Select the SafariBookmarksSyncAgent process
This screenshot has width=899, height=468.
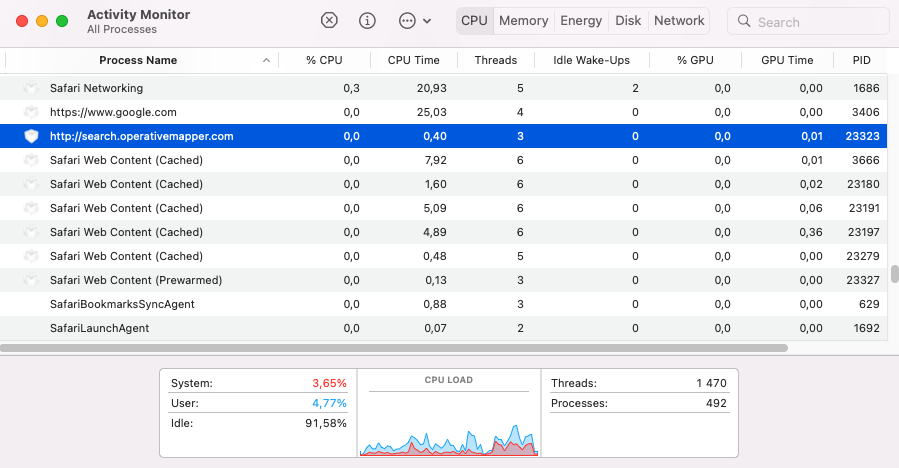[x=444, y=305]
